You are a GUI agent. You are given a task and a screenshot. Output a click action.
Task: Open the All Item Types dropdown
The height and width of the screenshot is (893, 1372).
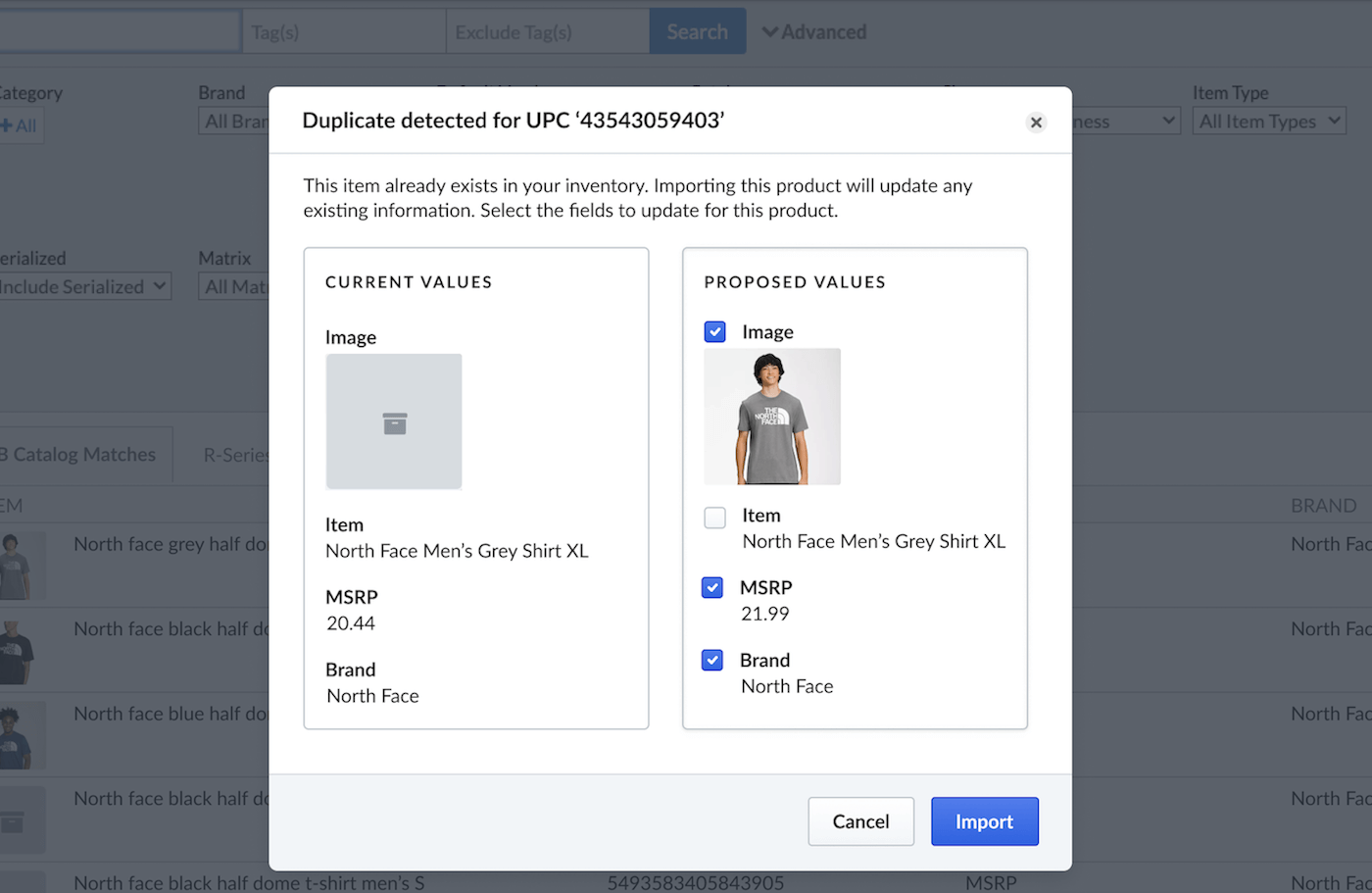tap(1269, 121)
